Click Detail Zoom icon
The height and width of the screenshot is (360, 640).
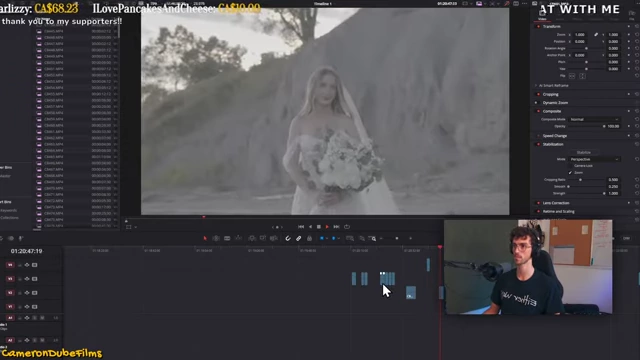(362, 238)
